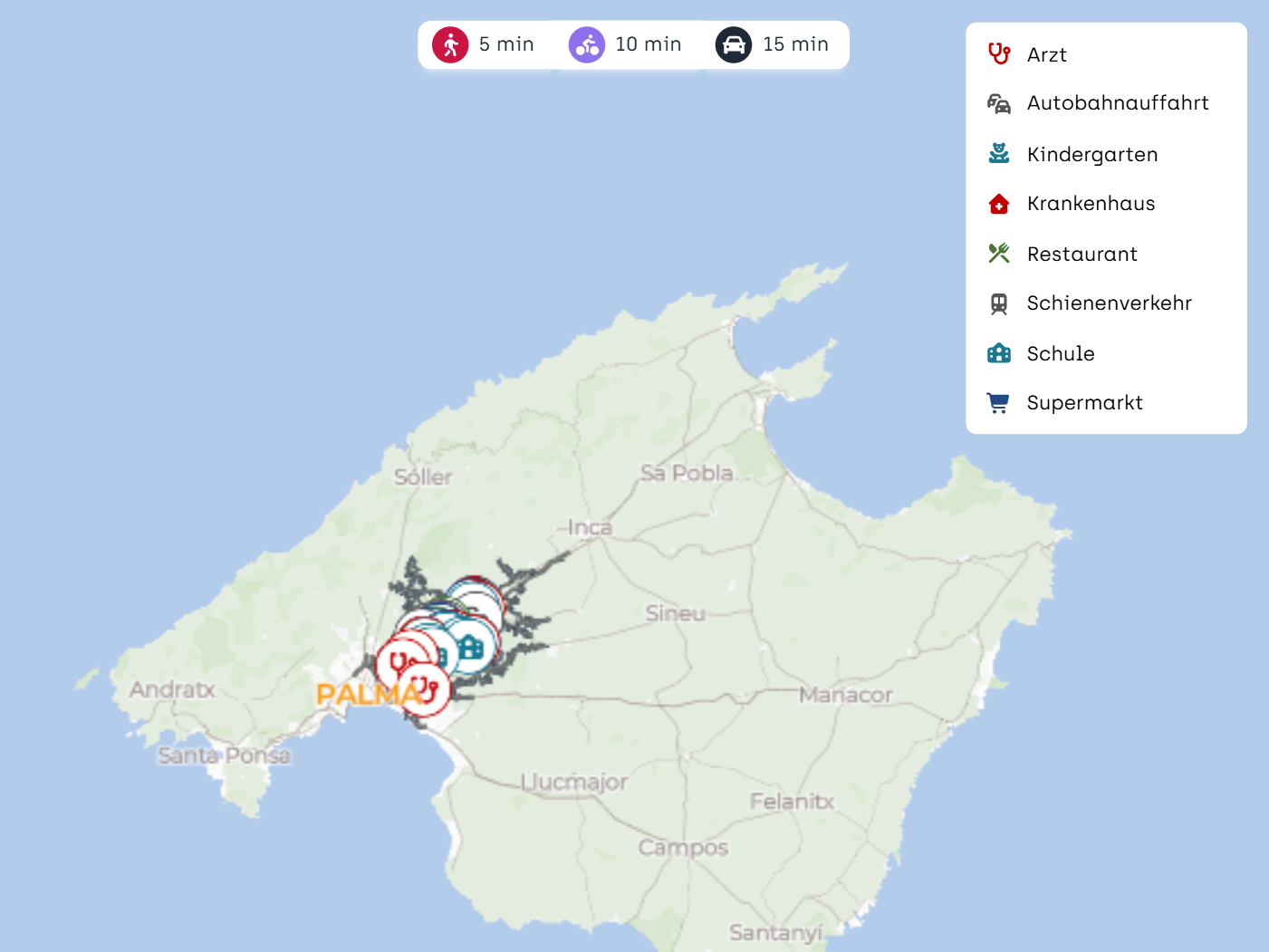This screenshot has width=1269, height=952.
Task: Click the Krankenhaus red house icon
Action: (x=999, y=204)
